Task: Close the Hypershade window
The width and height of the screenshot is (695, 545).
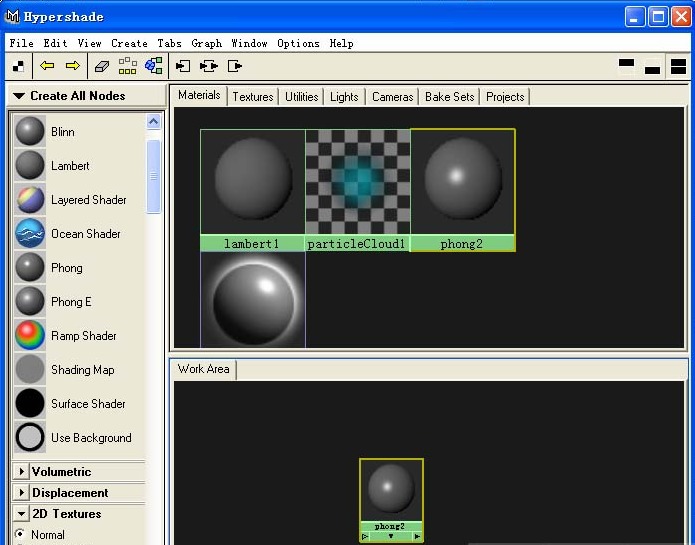Action: [681, 17]
